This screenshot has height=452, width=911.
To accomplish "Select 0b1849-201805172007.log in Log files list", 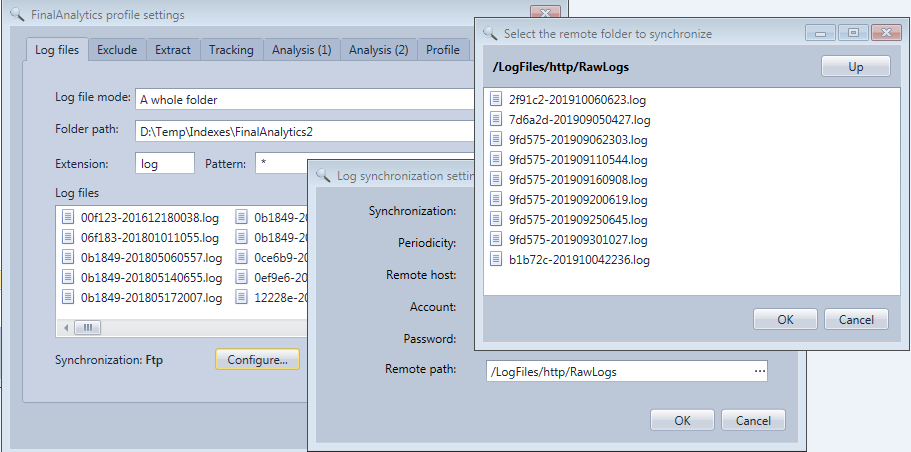I will point(151,297).
